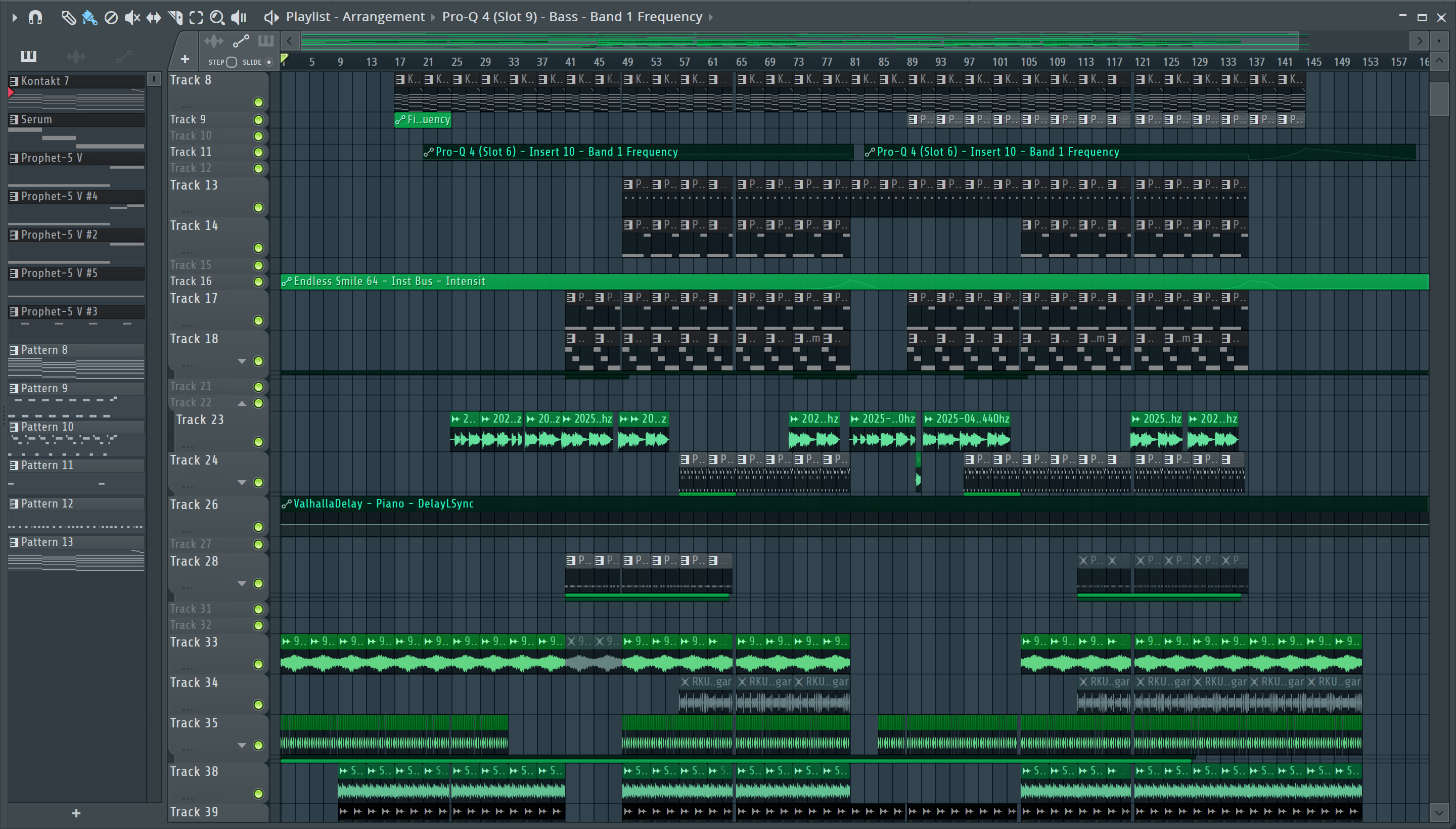Click the picker panel scrollbar handle
Image resolution: width=1456 pixels, height=829 pixels.
pyautogui.click(x=154, y=79)
